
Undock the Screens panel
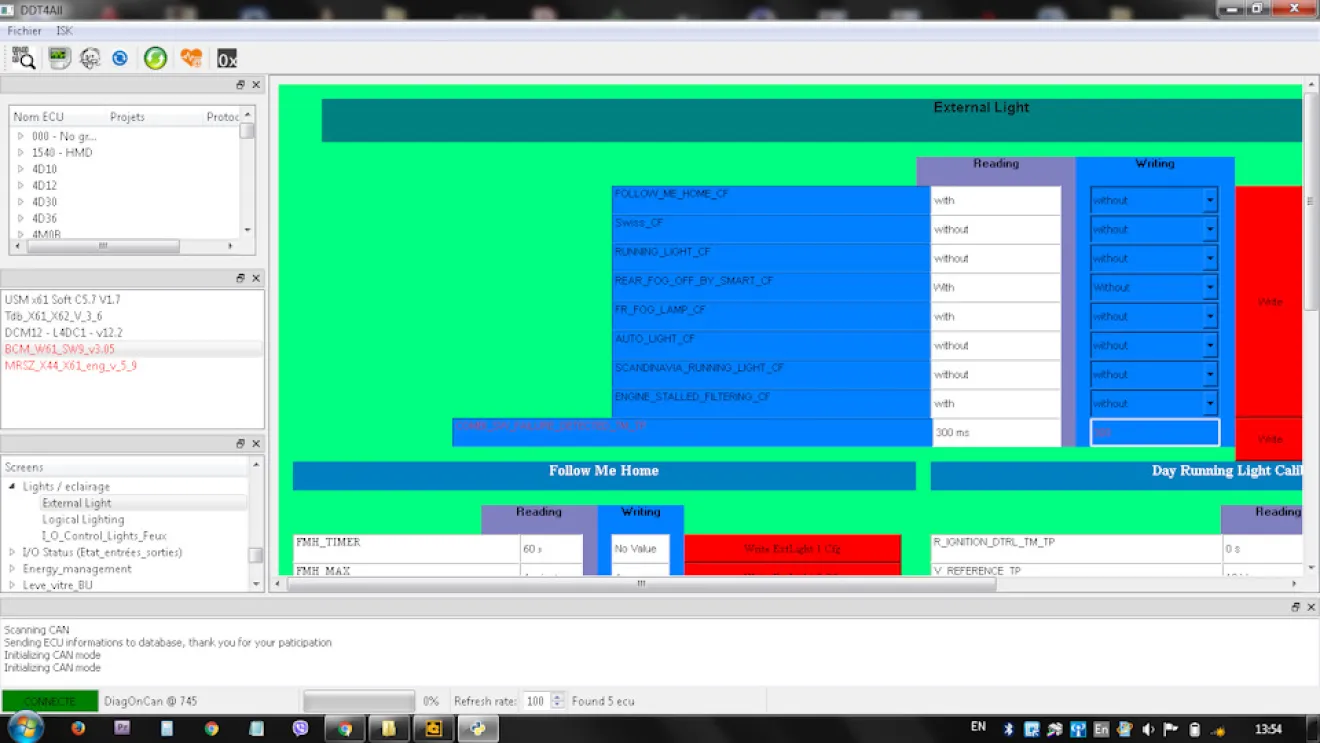click(240, 443)
